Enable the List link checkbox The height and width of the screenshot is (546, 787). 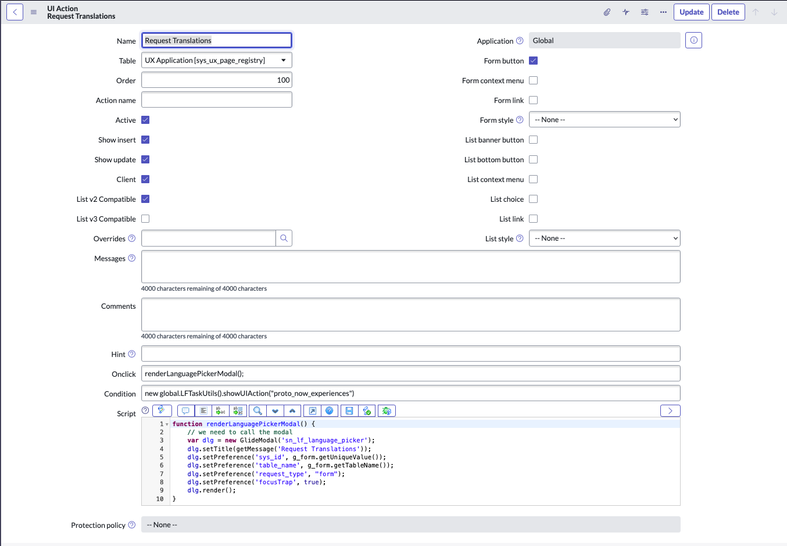click(x=534, y=219)
